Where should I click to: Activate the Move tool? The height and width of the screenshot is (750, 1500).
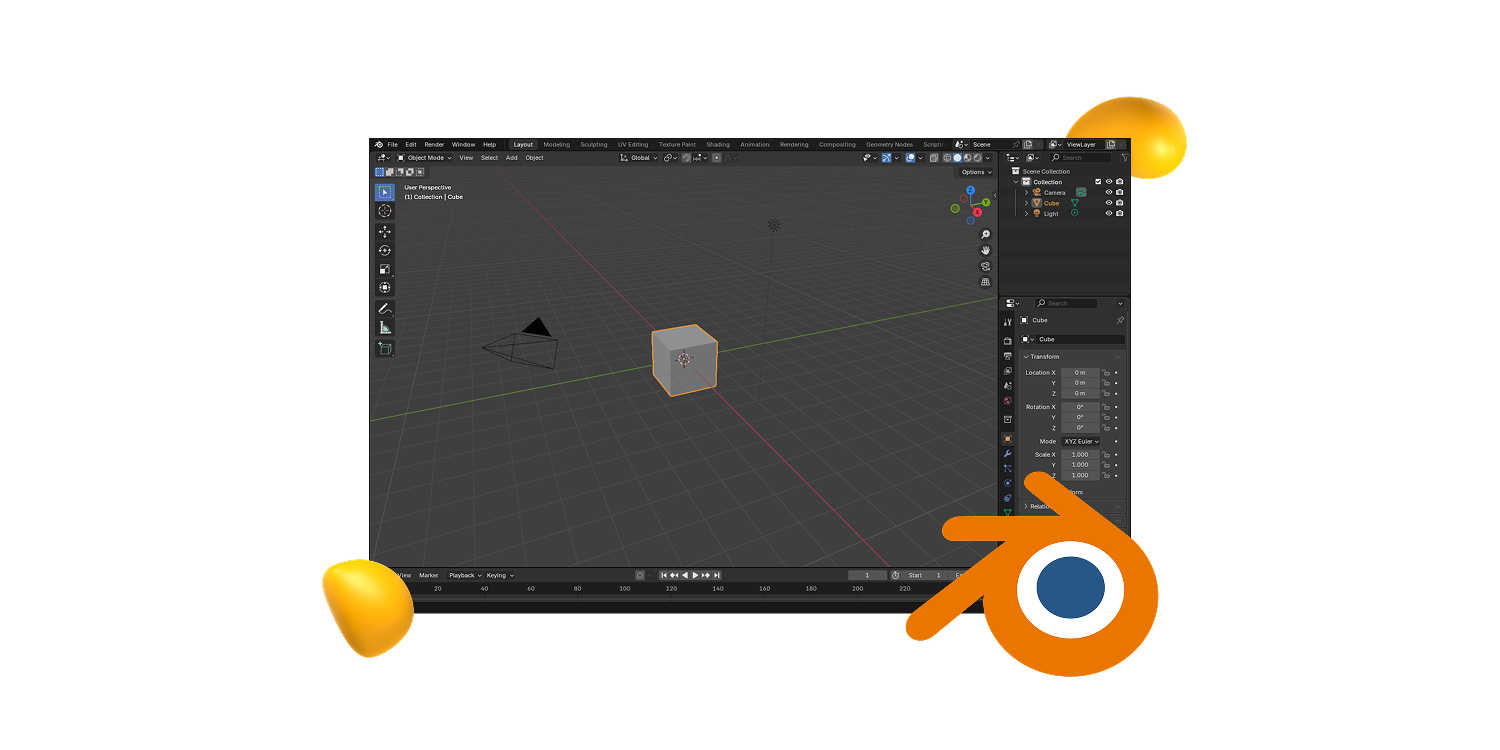click(x=385, y=231)
